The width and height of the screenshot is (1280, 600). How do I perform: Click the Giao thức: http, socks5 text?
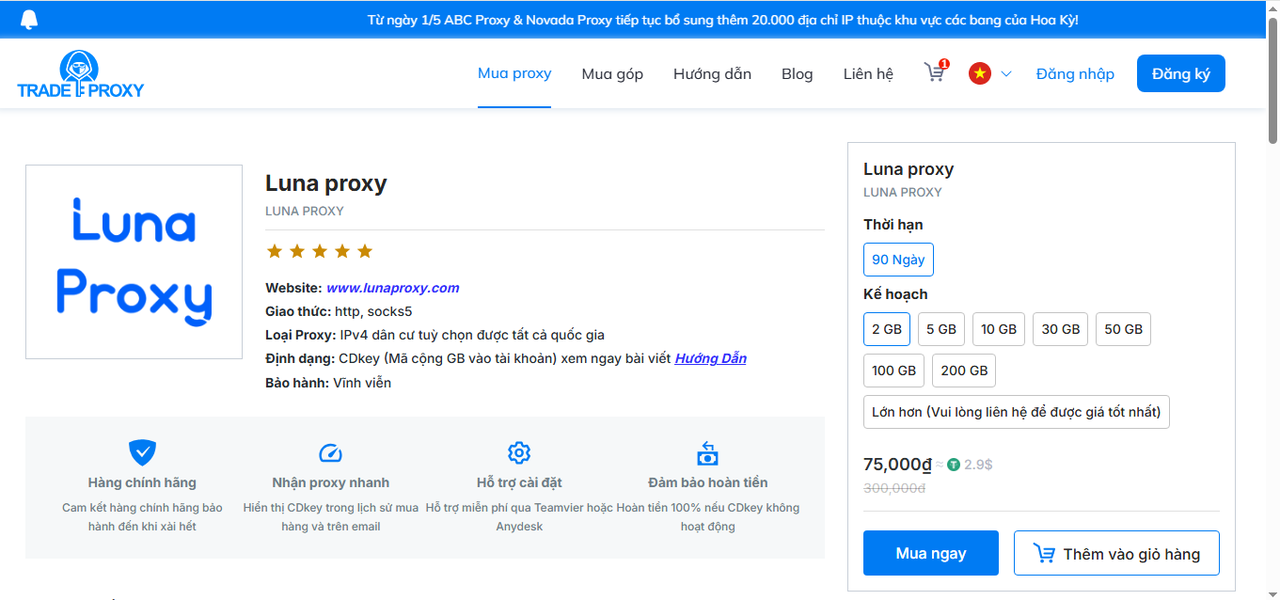tap(339, 311)
